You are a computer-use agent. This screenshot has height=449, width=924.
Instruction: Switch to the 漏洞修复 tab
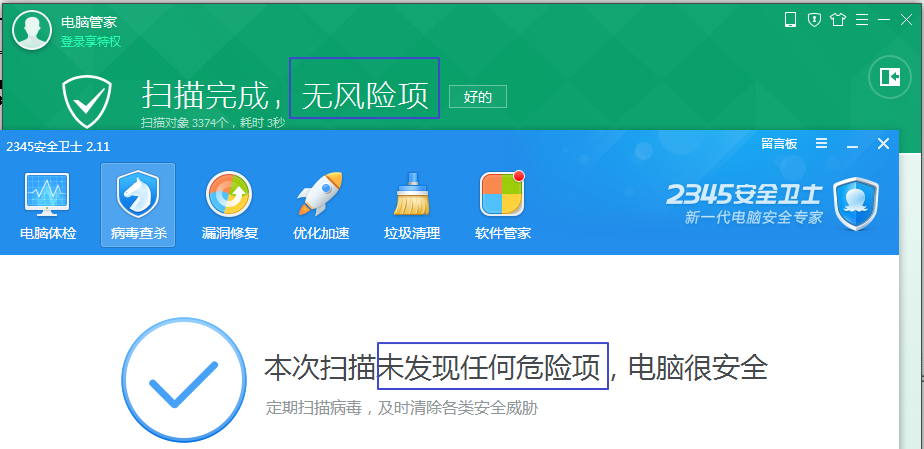230,205
